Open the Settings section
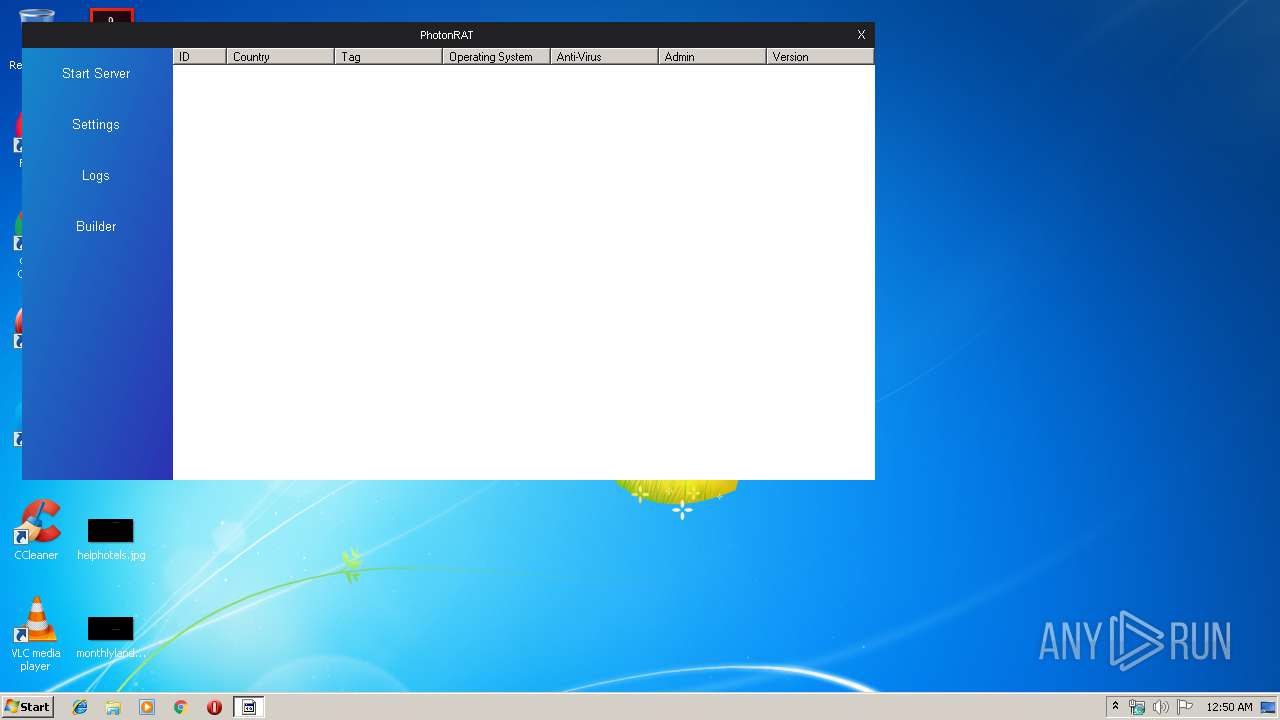This screenshot has width=1280, height=720. (96, 125)
